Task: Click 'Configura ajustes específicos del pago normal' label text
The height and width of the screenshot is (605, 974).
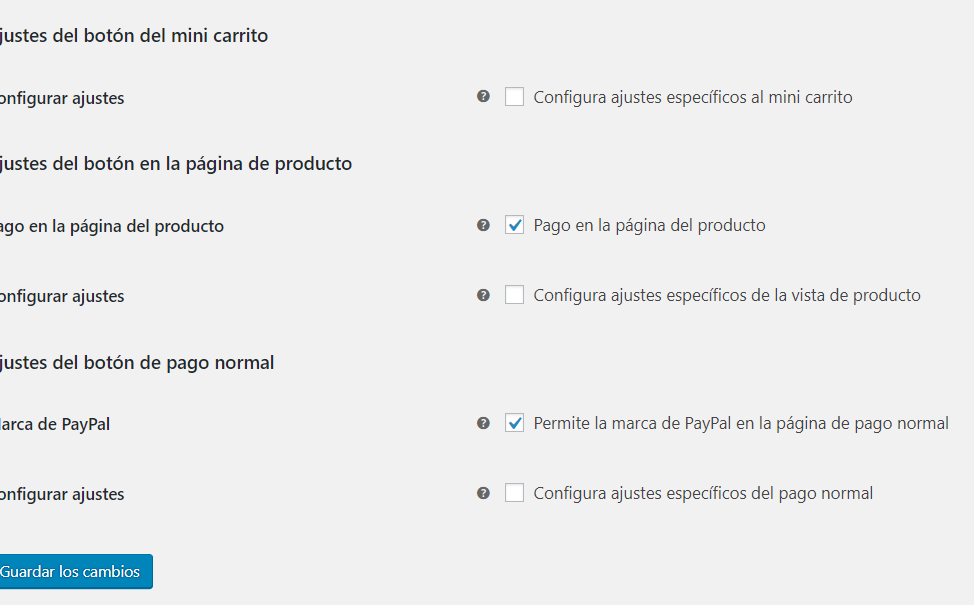Action: 703,493
